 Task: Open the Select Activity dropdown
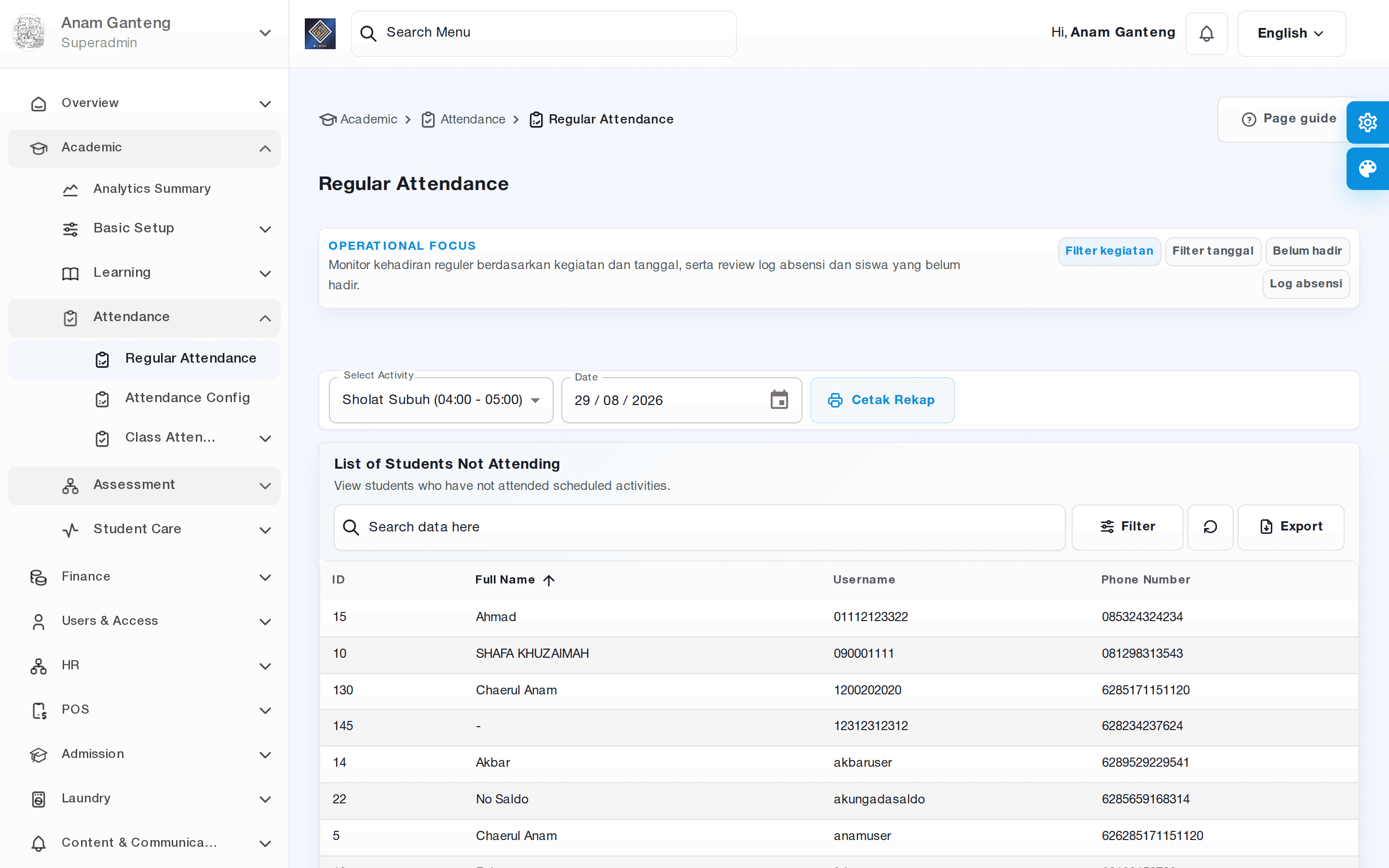(441, 400)
